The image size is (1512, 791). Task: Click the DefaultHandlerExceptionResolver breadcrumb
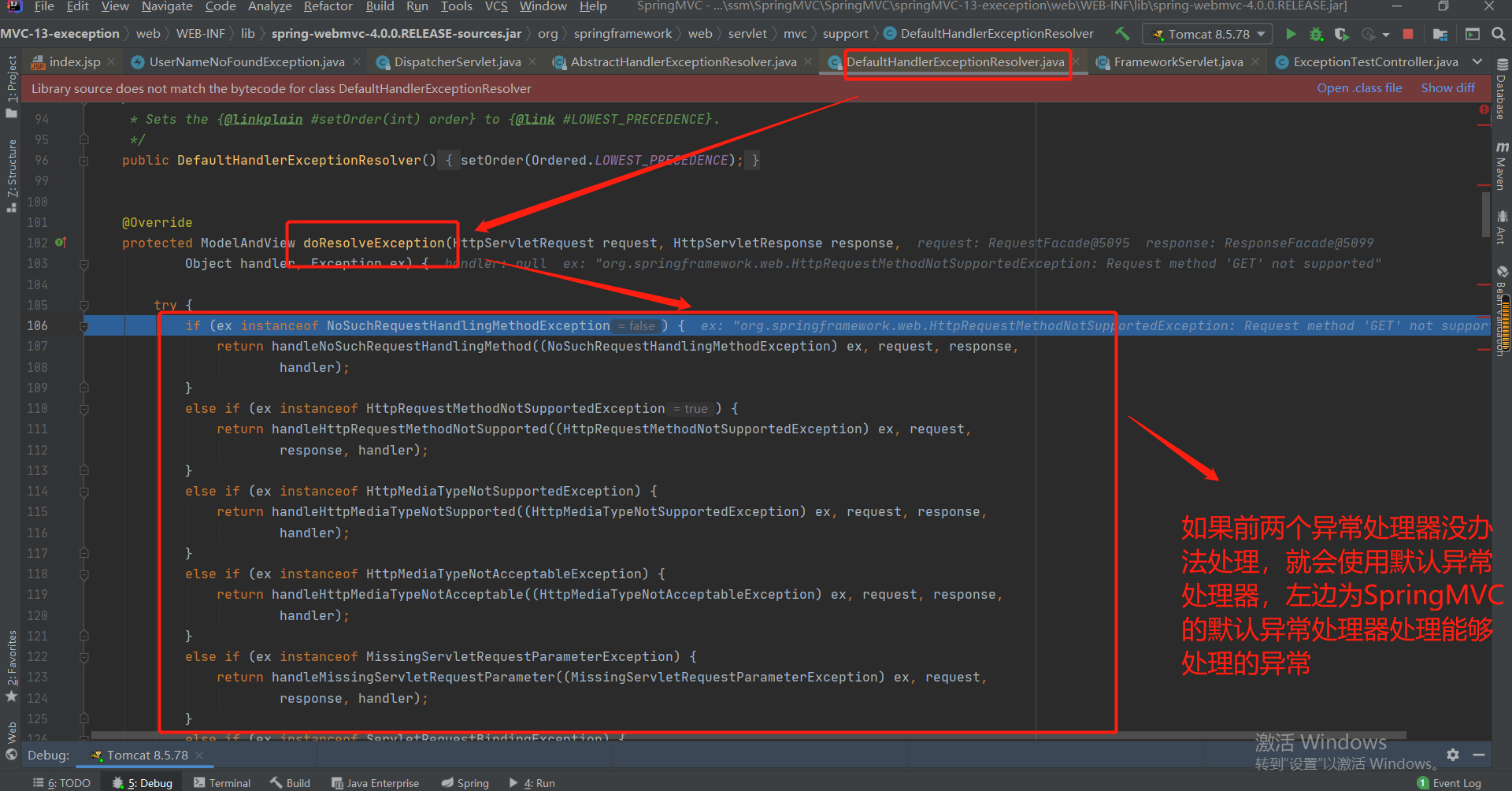[988, 34]
